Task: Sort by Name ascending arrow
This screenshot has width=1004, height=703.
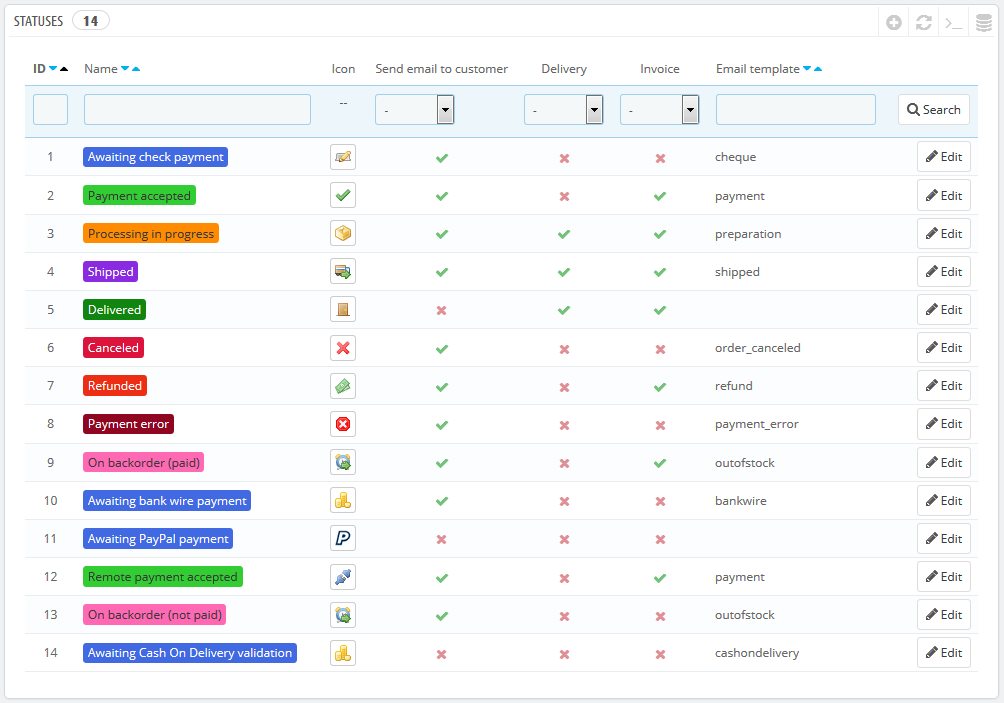Action: 136,69
